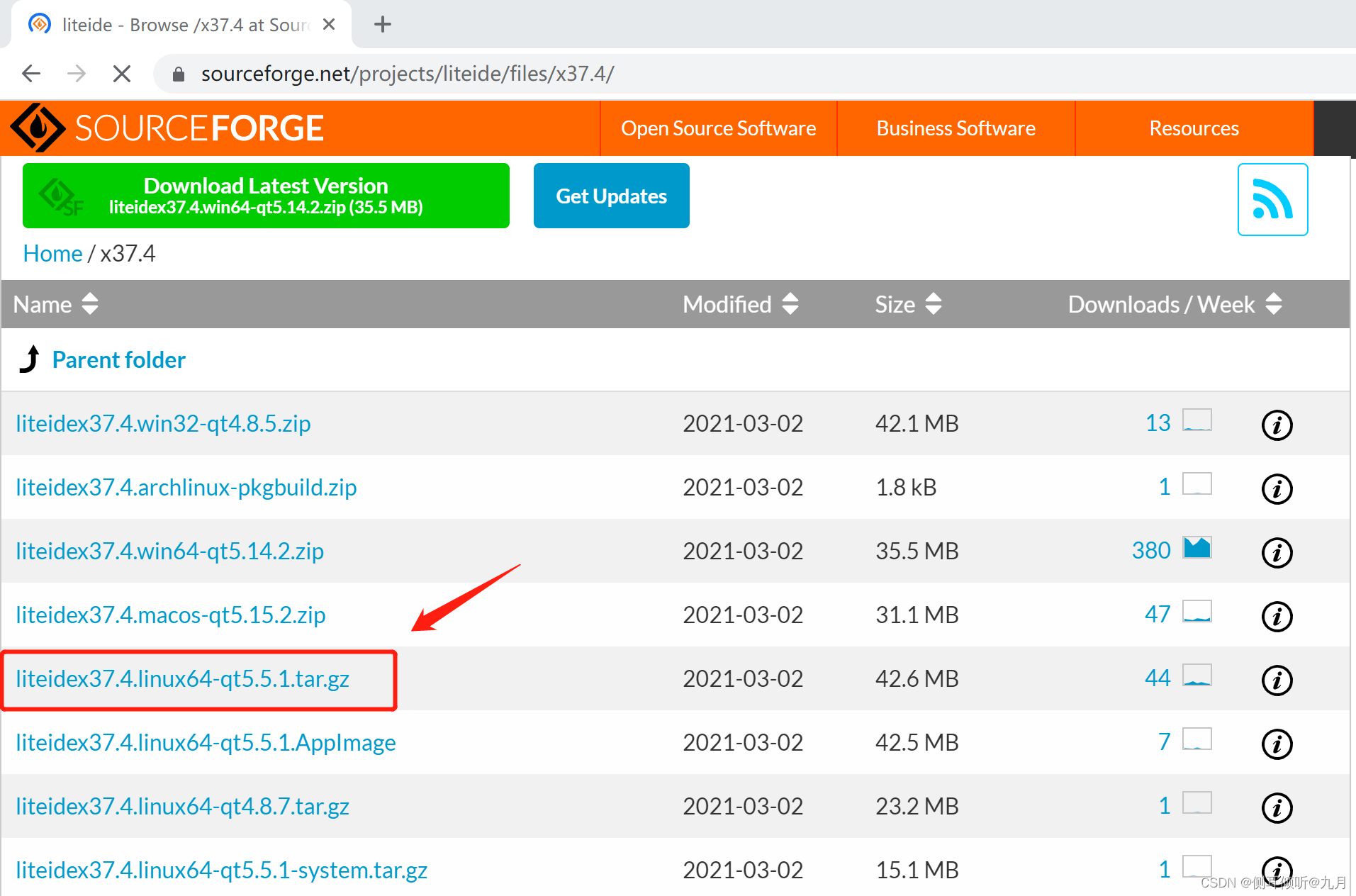Open a new browser tab
This screenshot has height=896, width=1356.
point(383,25)
